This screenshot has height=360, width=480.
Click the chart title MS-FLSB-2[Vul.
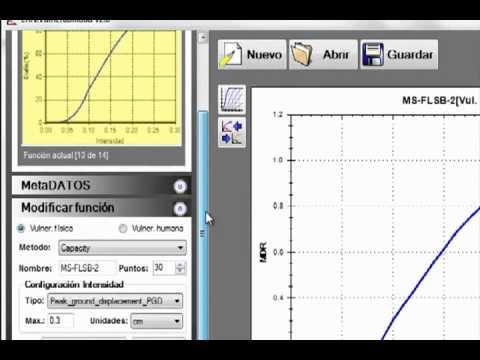[439, 100]
